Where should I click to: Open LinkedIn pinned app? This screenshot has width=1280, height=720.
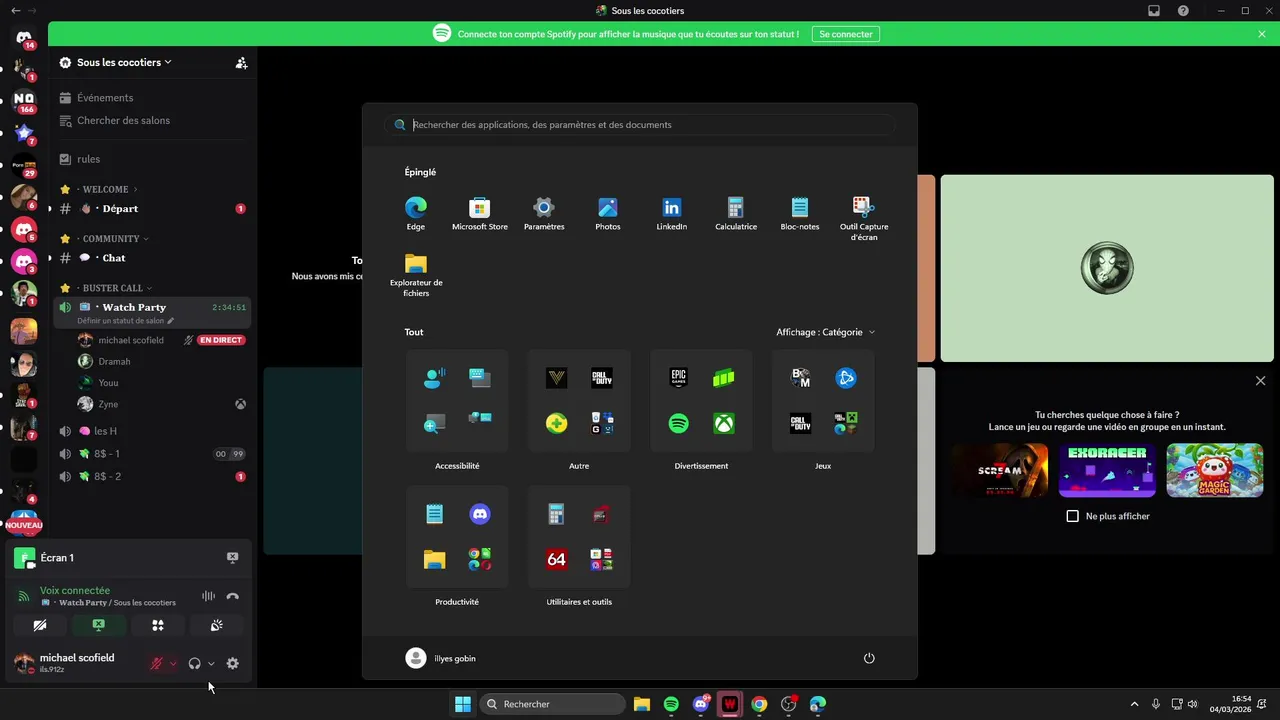[x=672, y=213]
